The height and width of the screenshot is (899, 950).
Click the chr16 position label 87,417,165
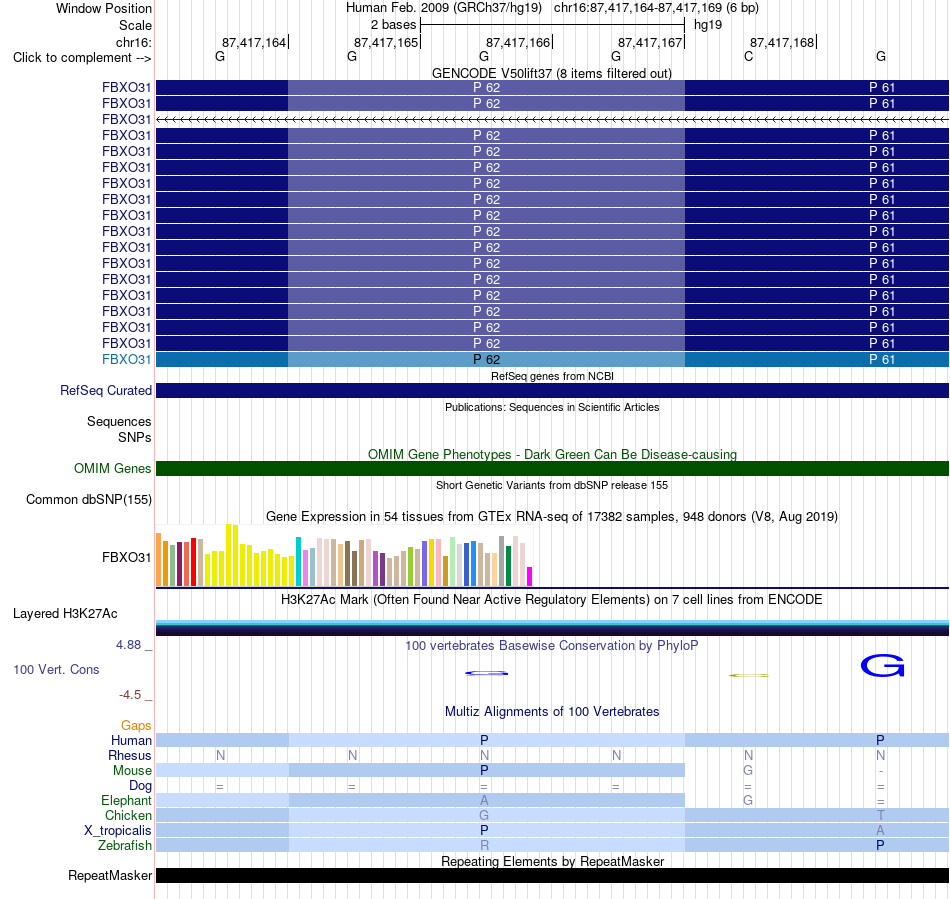[x=386, y=42]
